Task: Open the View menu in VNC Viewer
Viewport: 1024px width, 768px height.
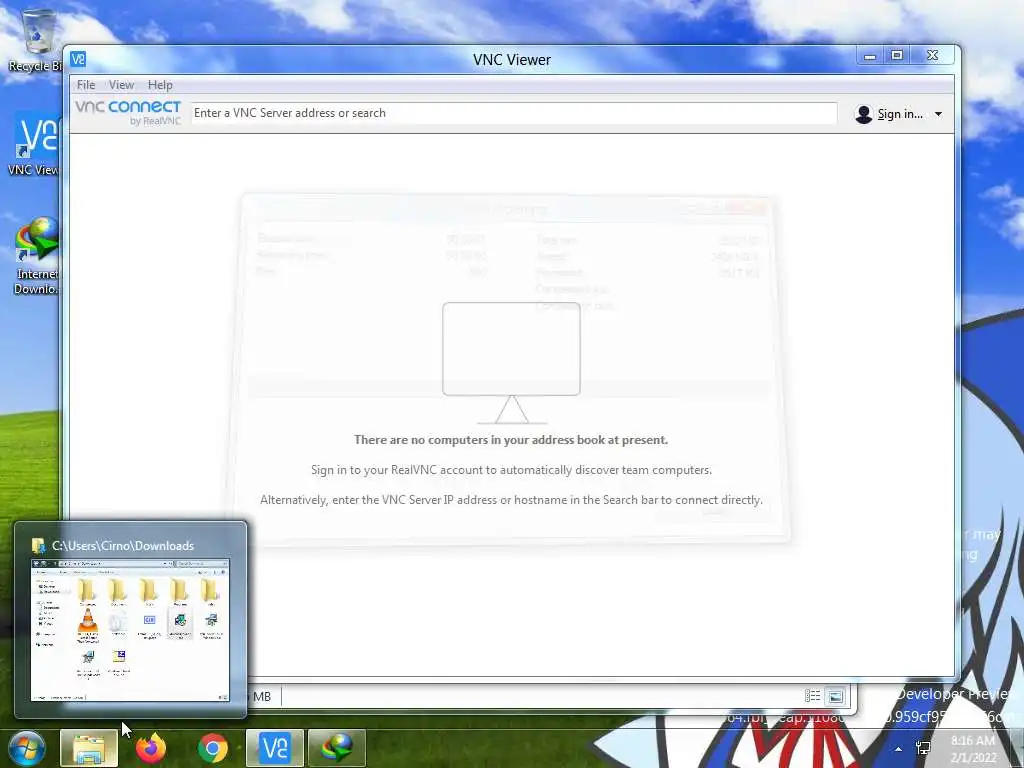Action: [x=121, y=85]
